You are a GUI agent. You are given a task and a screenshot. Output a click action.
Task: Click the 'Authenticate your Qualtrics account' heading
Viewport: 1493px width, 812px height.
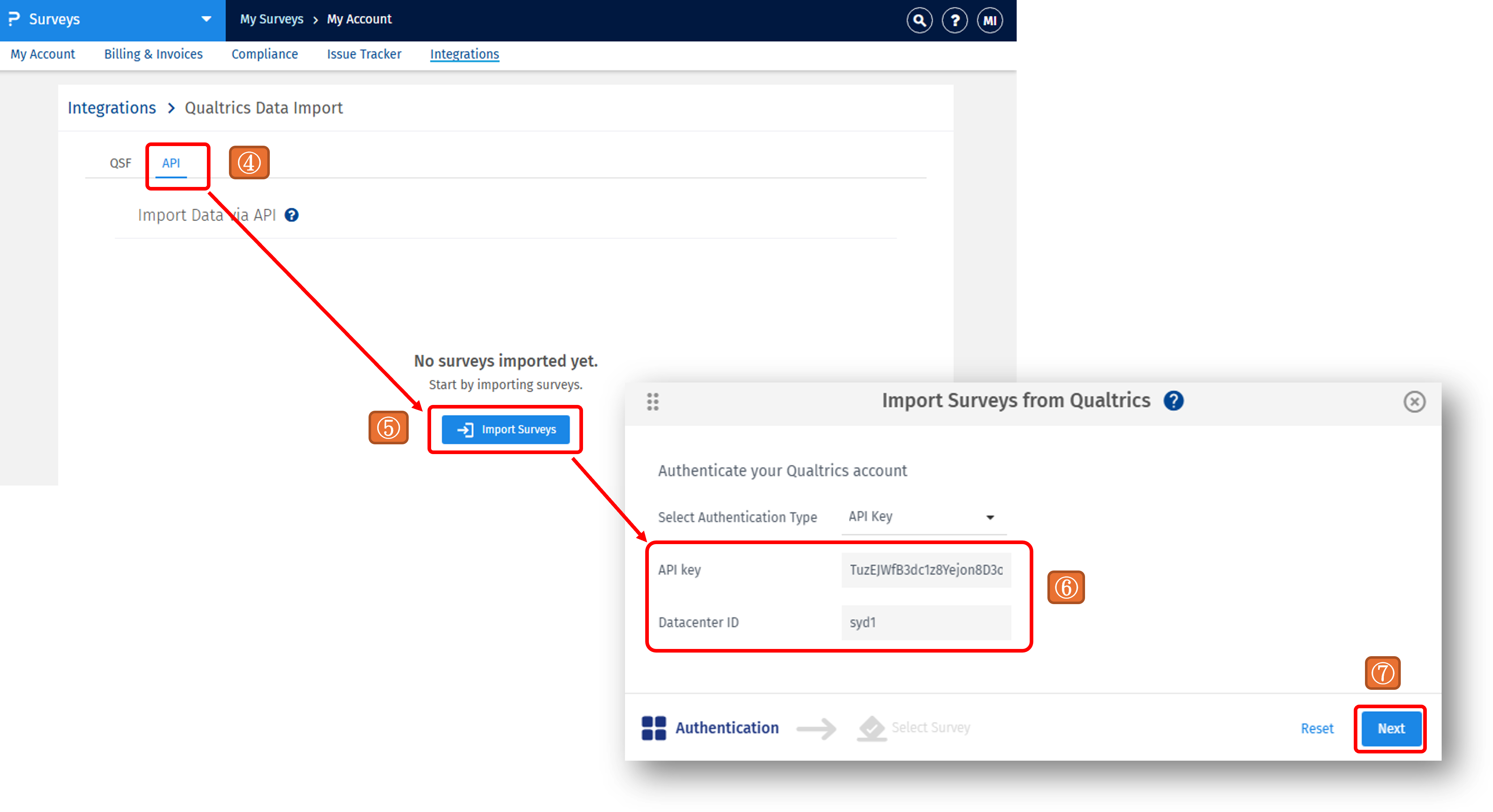click(x=782, y=470)
